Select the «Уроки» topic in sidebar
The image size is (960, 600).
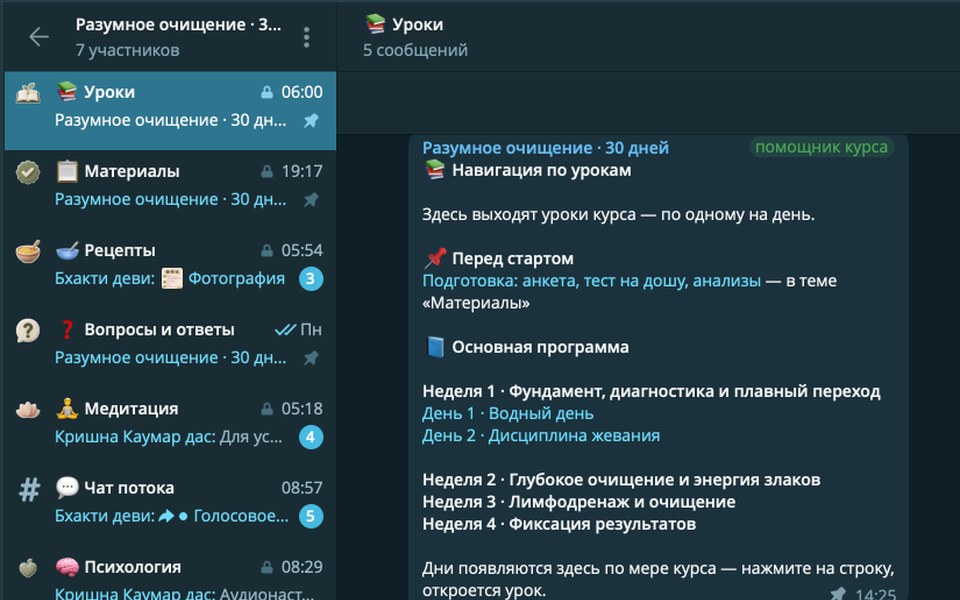click(x=170, y=111)
